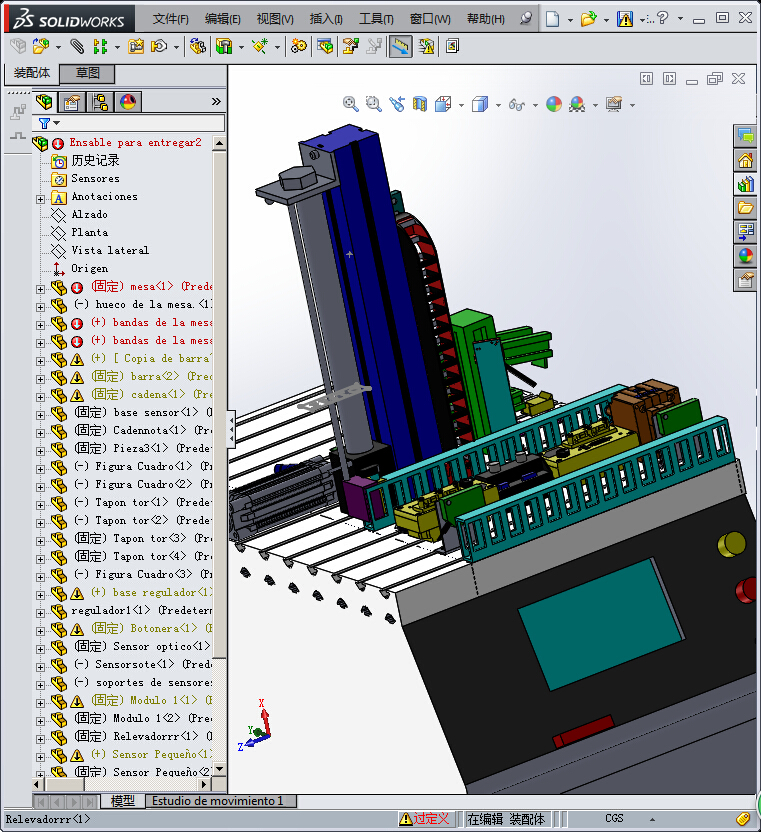Click the Assembly Features icon
This screenshot has height=832, width=761.
tap(223, 47)
